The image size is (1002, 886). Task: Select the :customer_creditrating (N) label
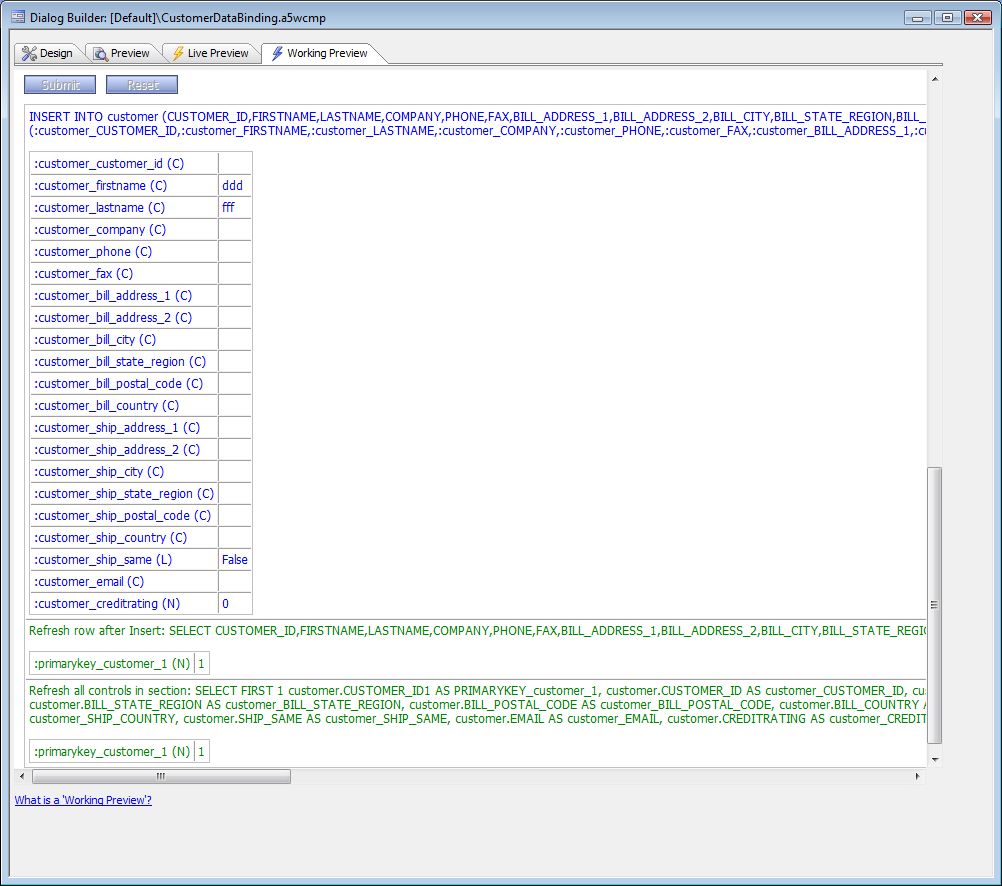107,603
